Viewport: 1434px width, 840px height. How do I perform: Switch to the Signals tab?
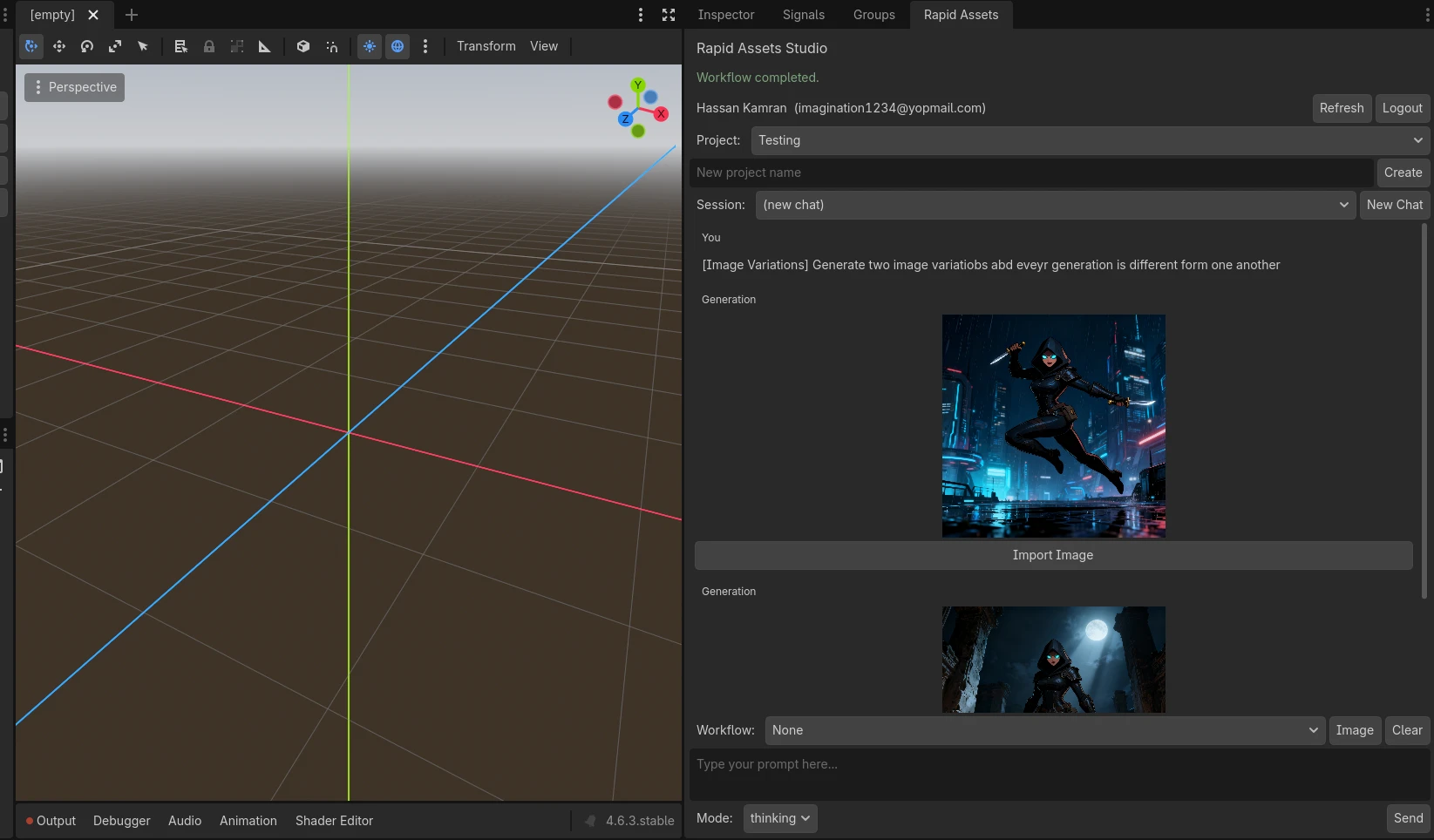coord(804,15)
